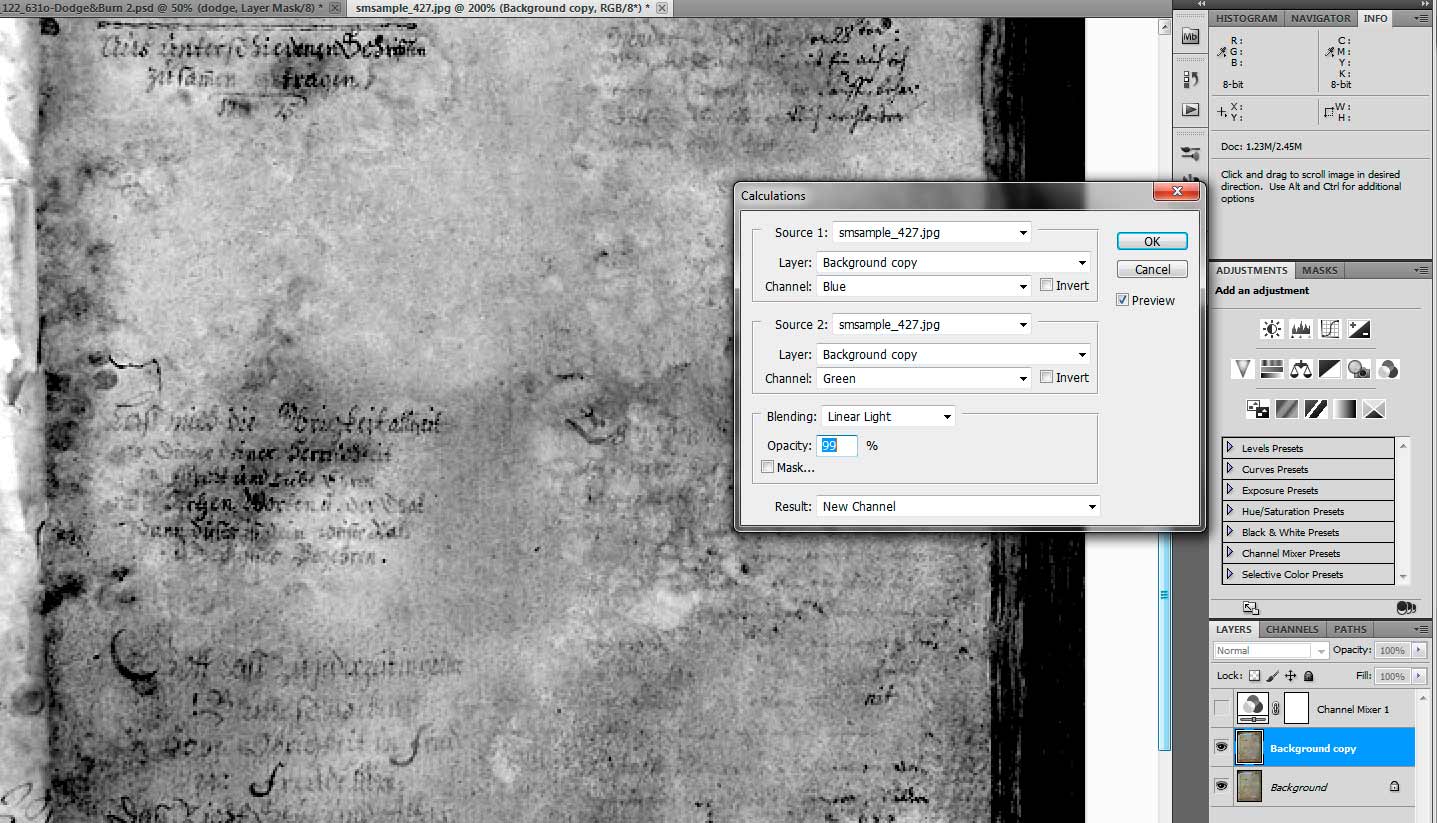Add a Curves adjustment layer
The width and height of the screenshot is (1437, 823).
point(1330,329)
